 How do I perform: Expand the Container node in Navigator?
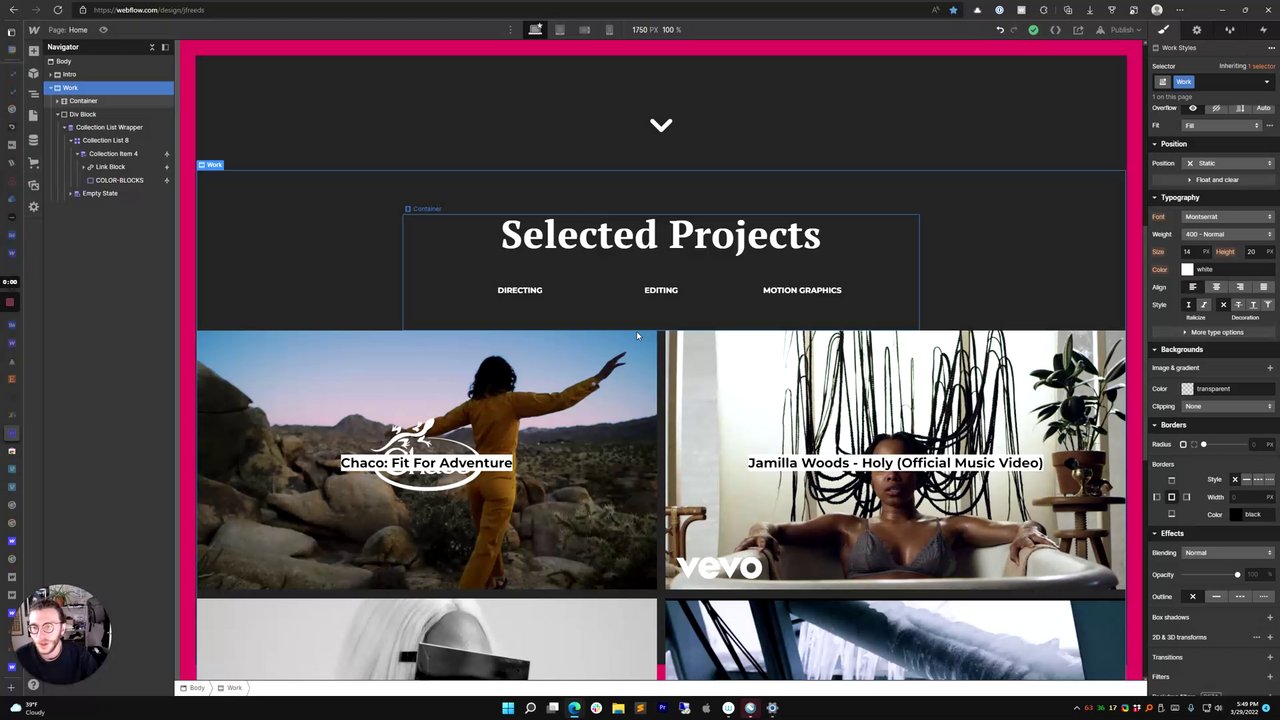pos(57,101)
